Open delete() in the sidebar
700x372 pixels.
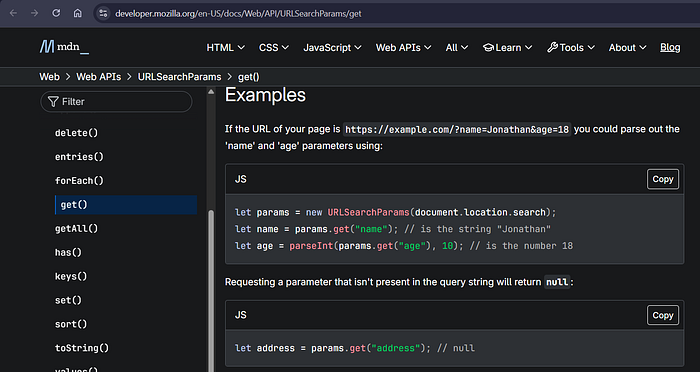point(76,133)
